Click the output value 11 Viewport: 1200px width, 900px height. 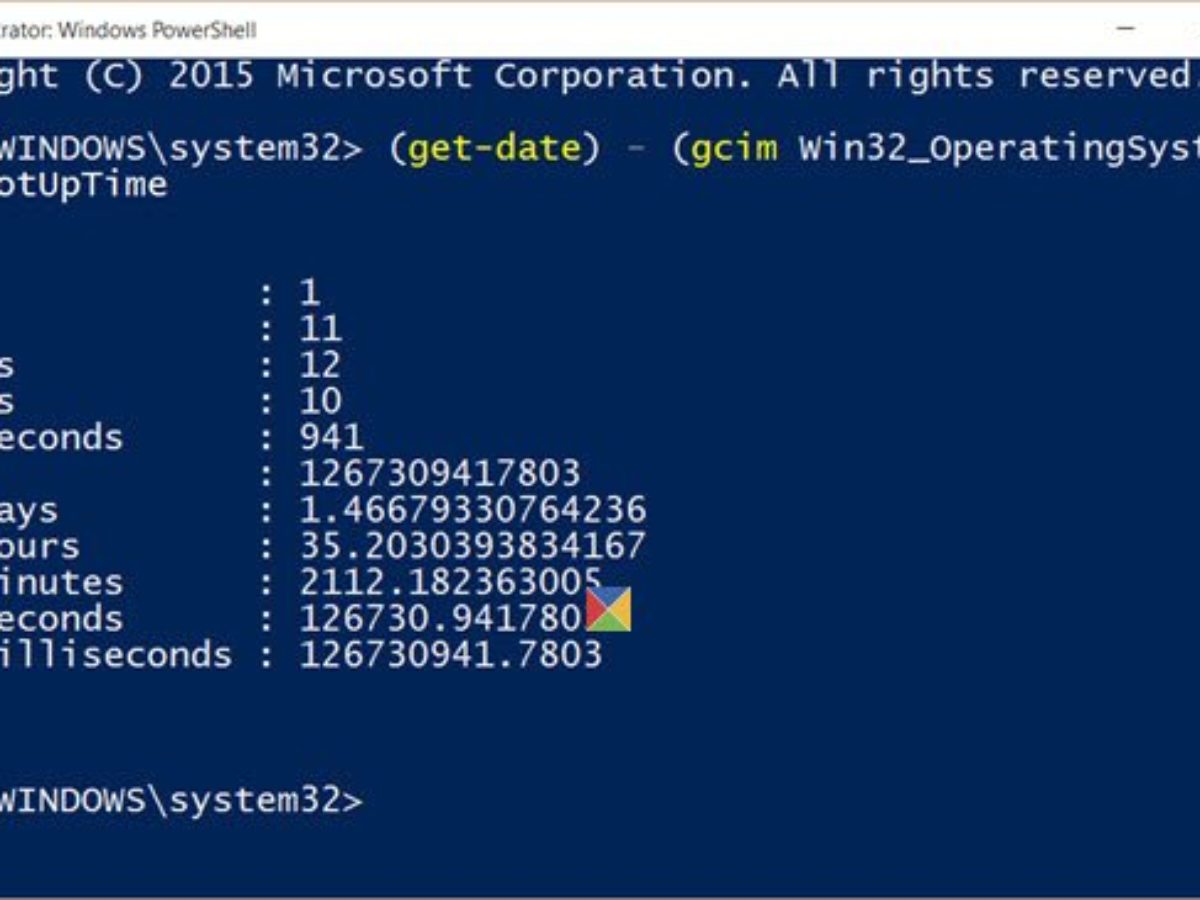click(x=321, y=329)
